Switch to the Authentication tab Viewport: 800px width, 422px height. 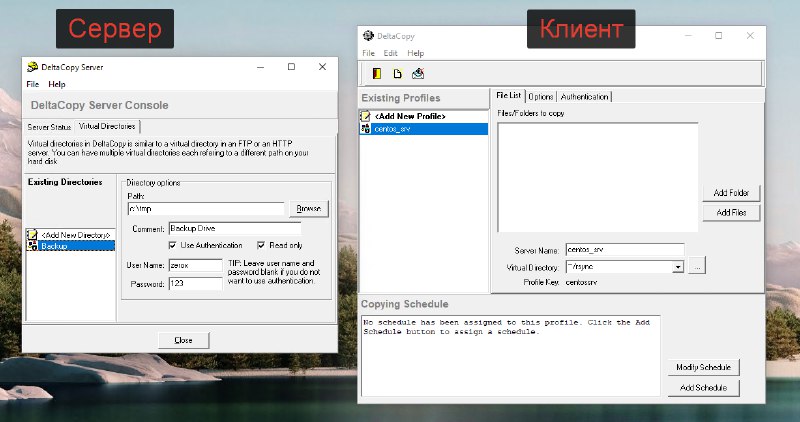click(x=584, y=96)
